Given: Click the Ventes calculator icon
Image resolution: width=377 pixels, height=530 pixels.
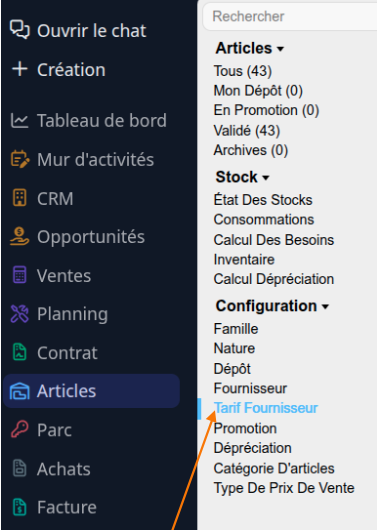Looking at the screenshot, I should click(19, 275).
